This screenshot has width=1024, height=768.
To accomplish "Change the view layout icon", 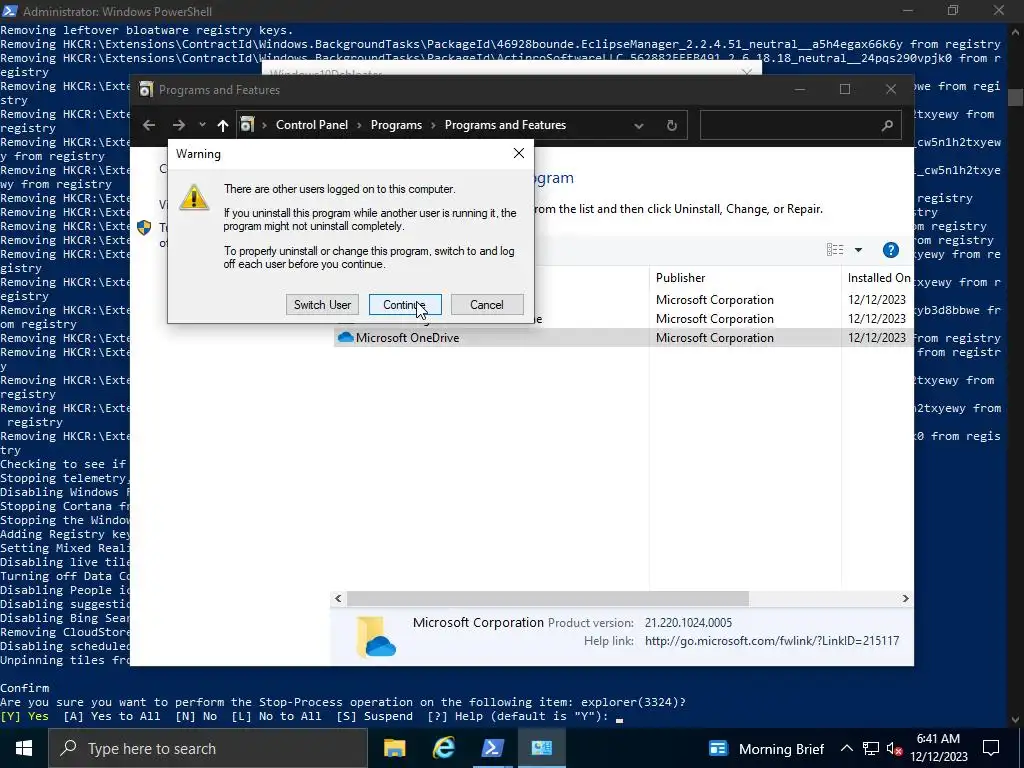I will (x=835, y=249).
